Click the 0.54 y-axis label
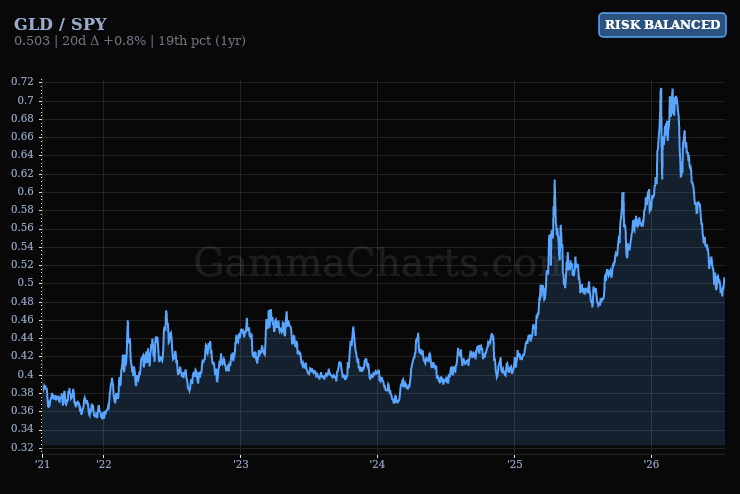Viewport: 740px width, 494px height. coord(23,246)
